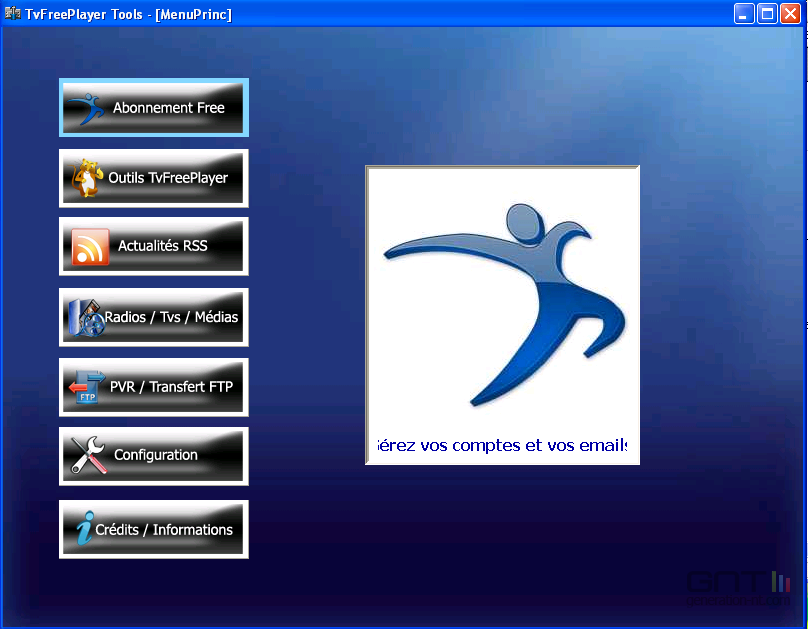Open Crédits / Informations

point(154,530)
